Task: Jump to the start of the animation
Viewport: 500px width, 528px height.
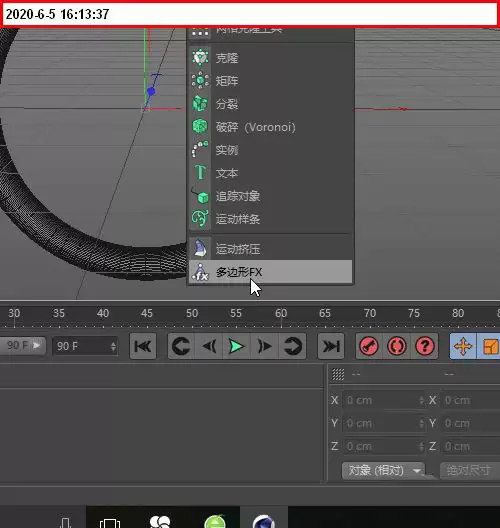Action: point(143,346)
